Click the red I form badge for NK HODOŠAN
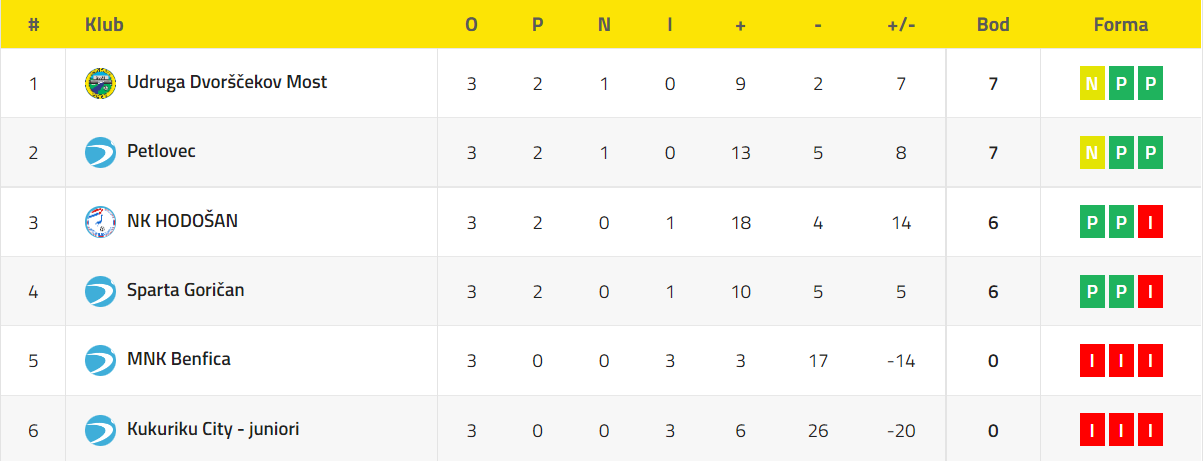Screen dimensions: 1203x461 [x=1151, y=222]
